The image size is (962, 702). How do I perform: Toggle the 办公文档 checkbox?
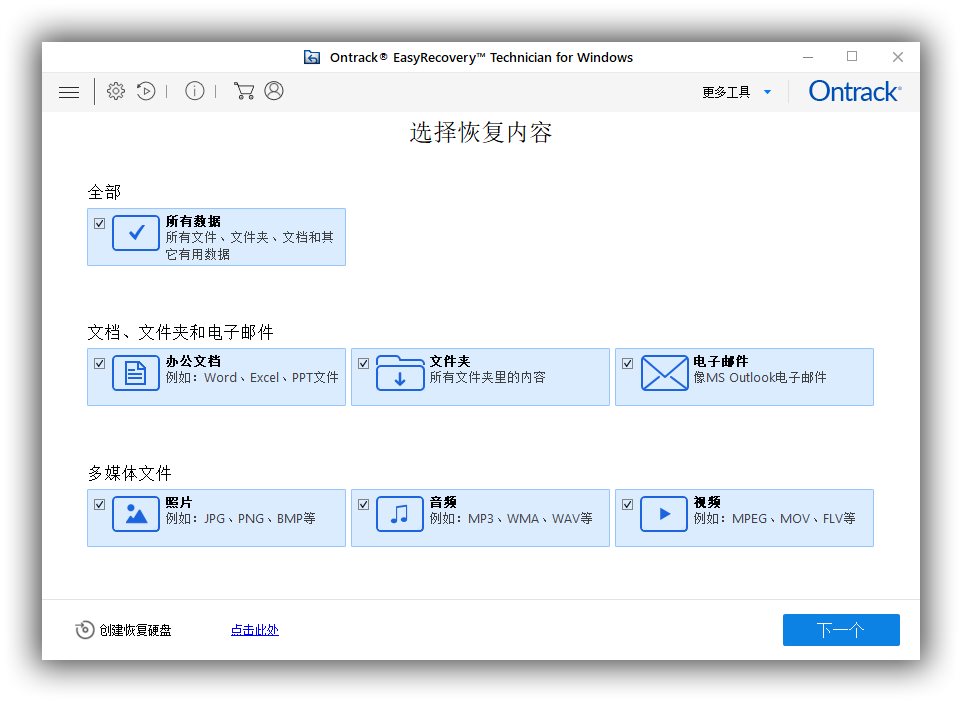99,363
